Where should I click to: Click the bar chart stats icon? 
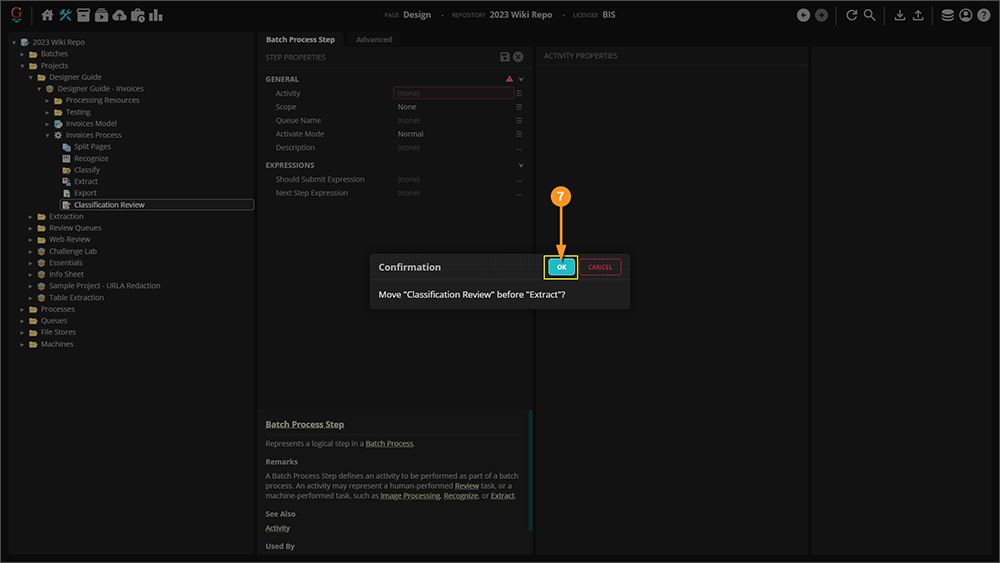155,15
